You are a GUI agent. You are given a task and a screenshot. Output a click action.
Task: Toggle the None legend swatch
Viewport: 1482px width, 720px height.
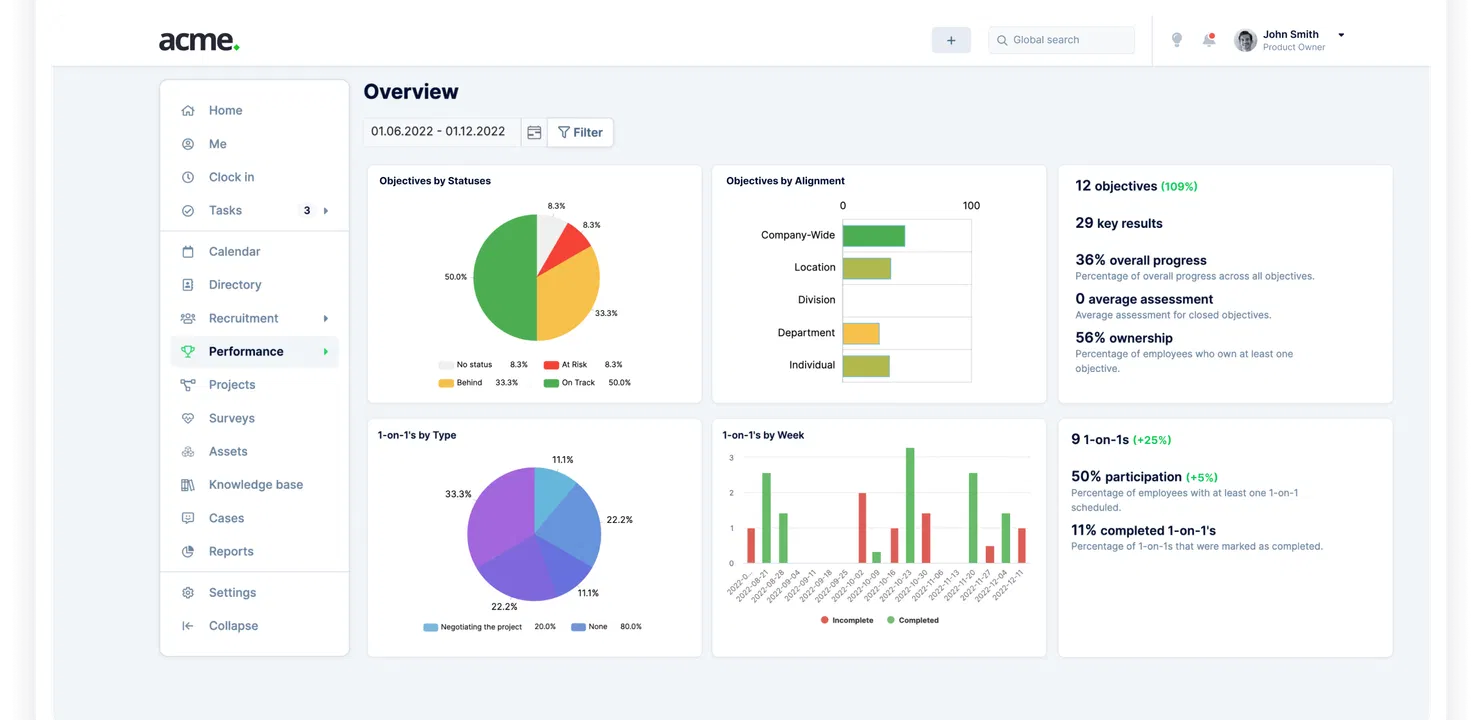[x=578, y=627]
